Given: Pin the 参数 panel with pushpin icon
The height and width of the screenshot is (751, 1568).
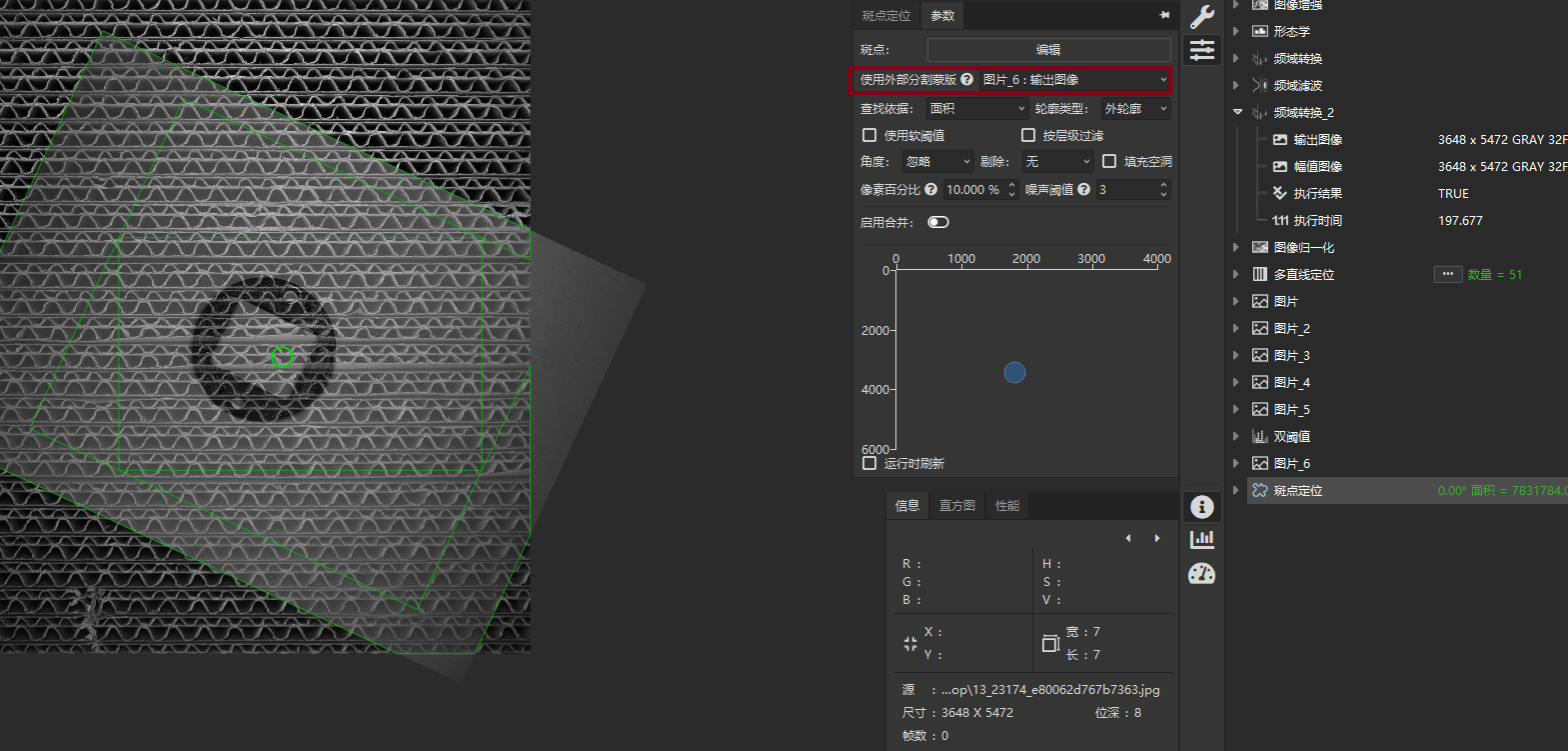Looking at the screenshot, I should coord(1164,15).
